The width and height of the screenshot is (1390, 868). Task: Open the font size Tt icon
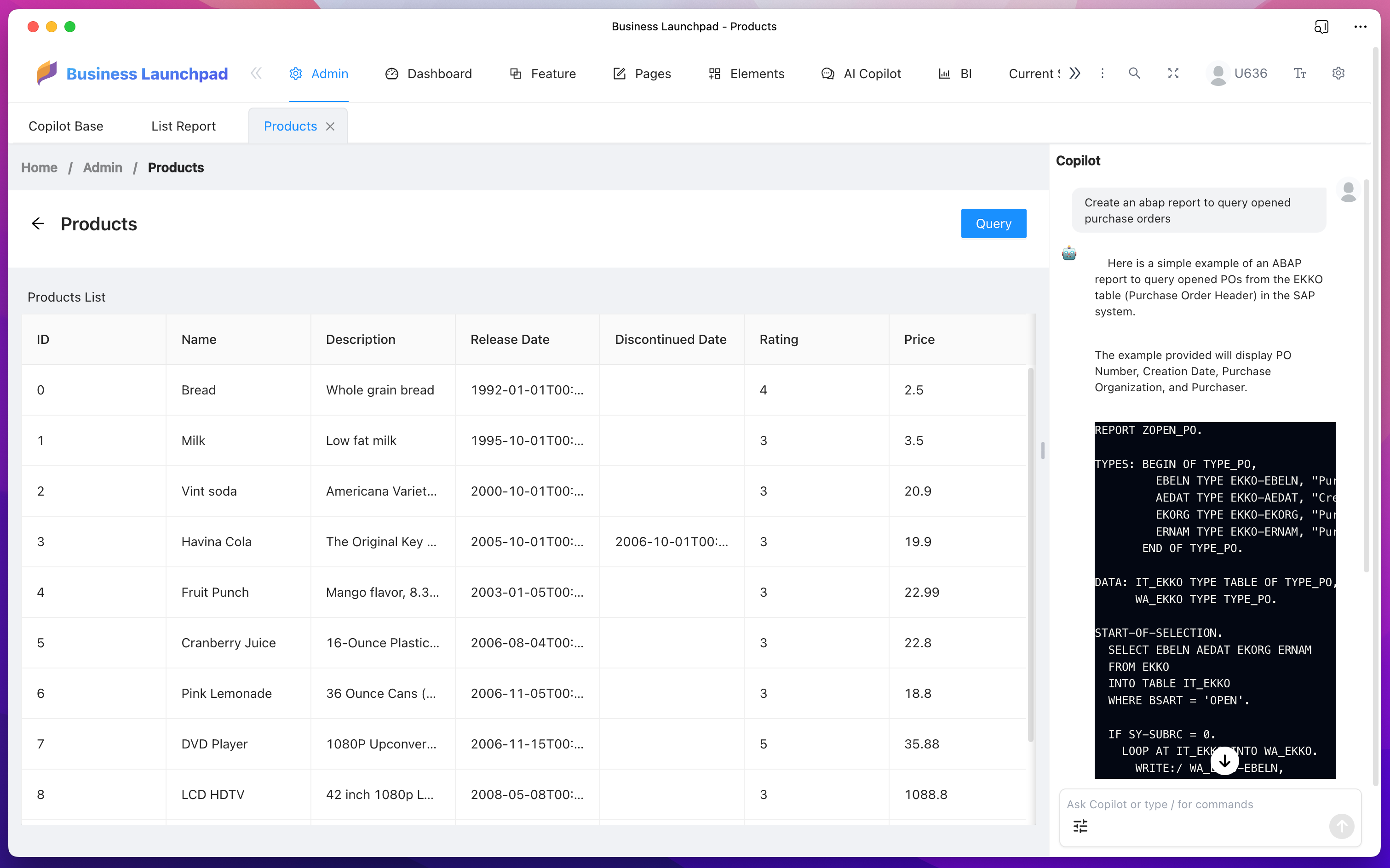(x=1300, y=74)
